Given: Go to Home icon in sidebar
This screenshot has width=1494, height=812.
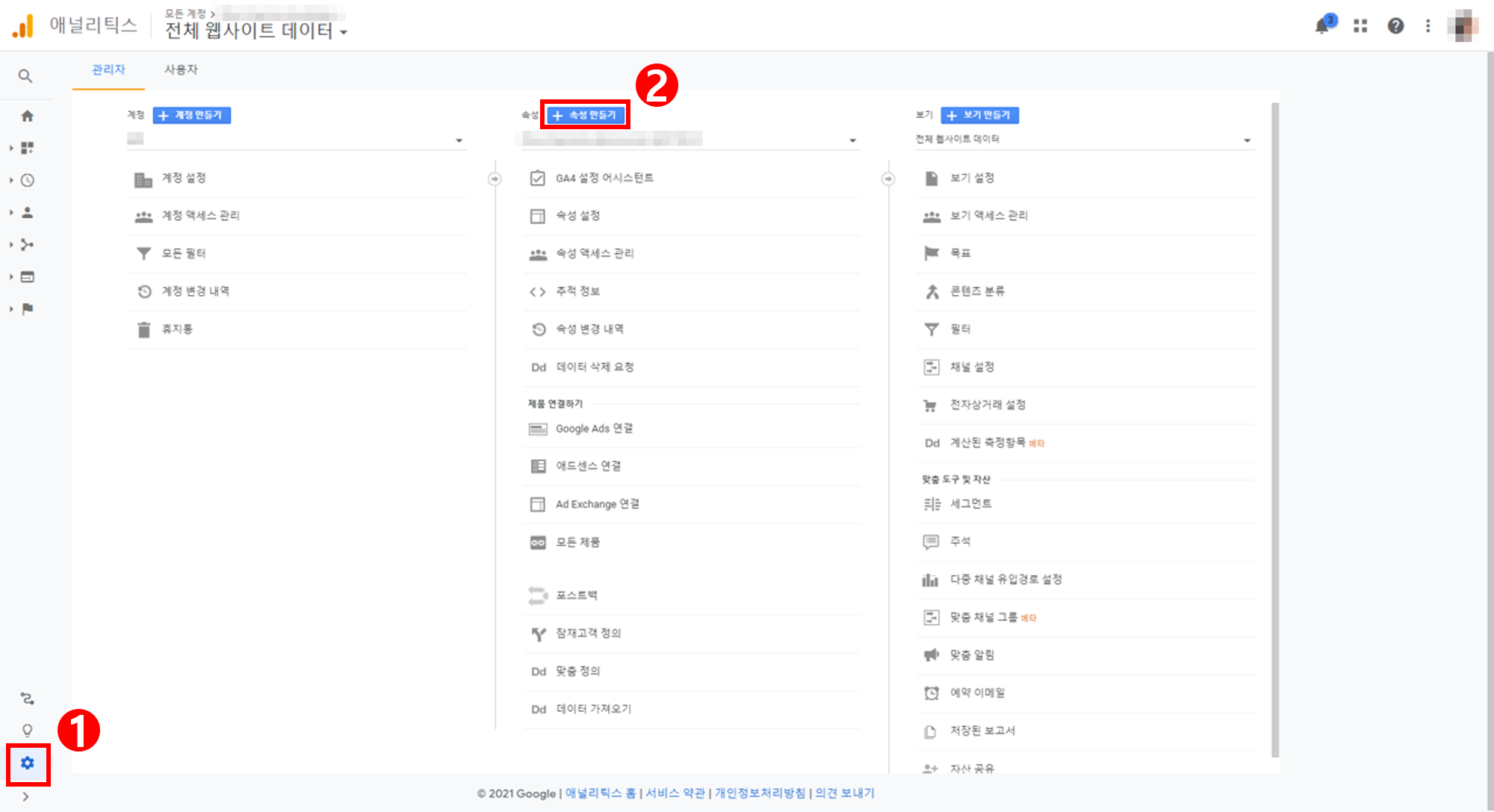Looking at the screenshot, I should coord(28,116).
